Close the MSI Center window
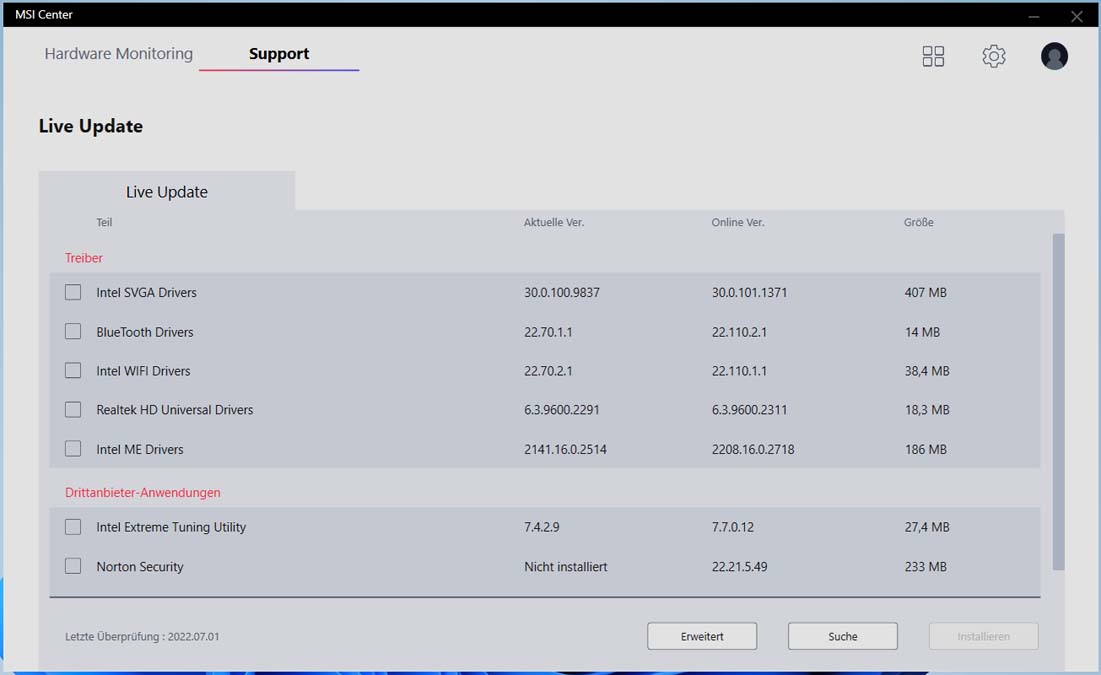This screenshot has height=675, width=1101. point(1076,15)
